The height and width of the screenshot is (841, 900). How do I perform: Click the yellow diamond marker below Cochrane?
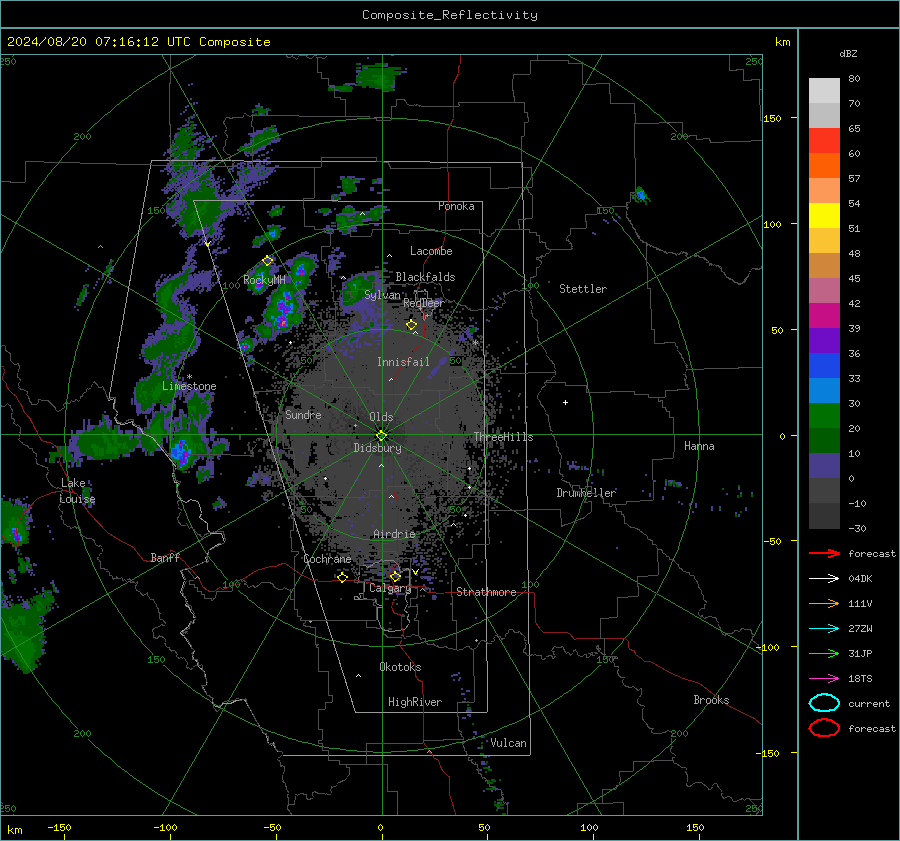click(342, 577)
